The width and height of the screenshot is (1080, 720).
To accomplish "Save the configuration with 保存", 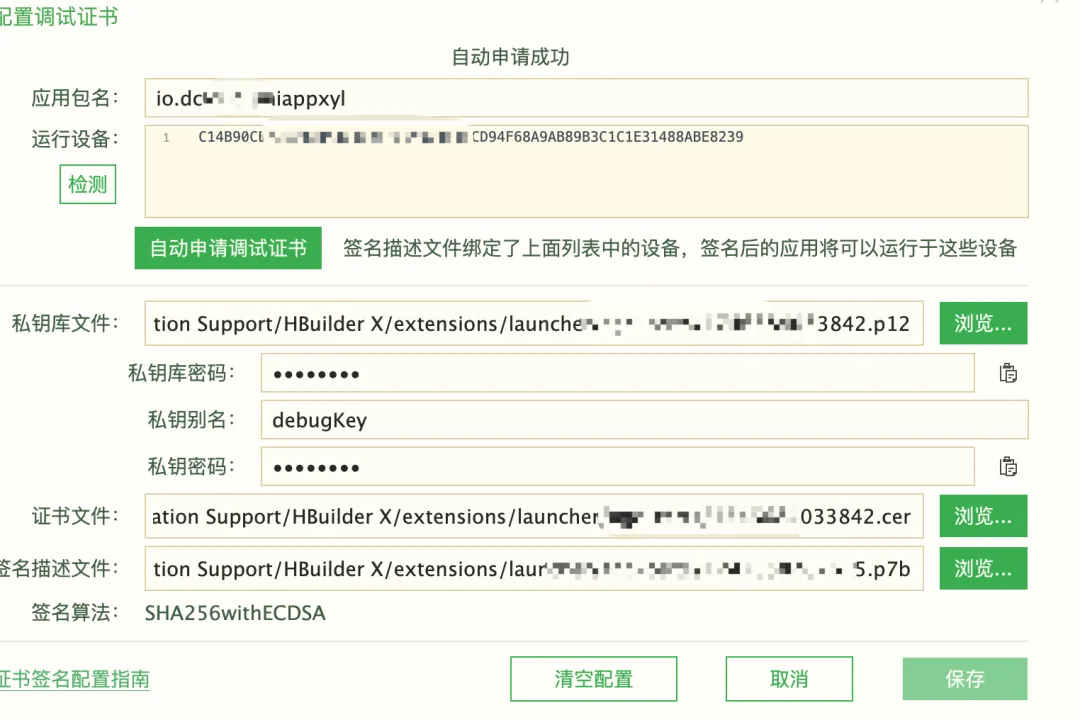I will point(964,679).
